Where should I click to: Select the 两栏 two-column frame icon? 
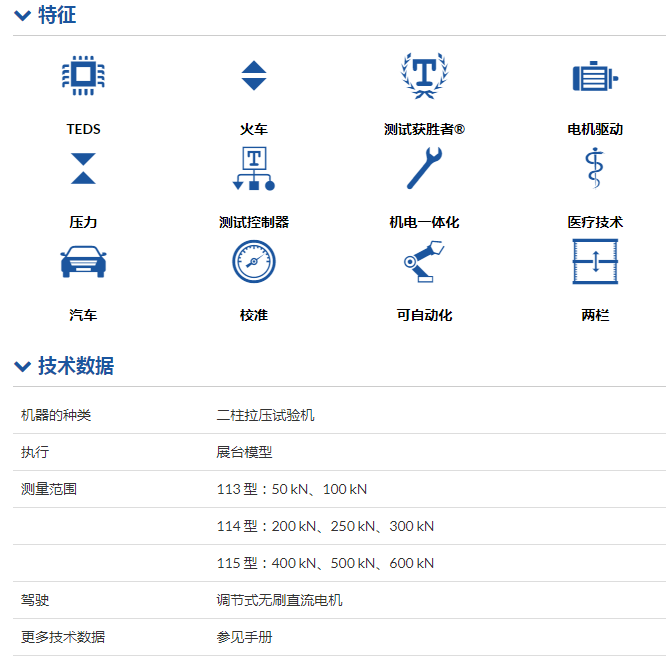tap(595, 262)
